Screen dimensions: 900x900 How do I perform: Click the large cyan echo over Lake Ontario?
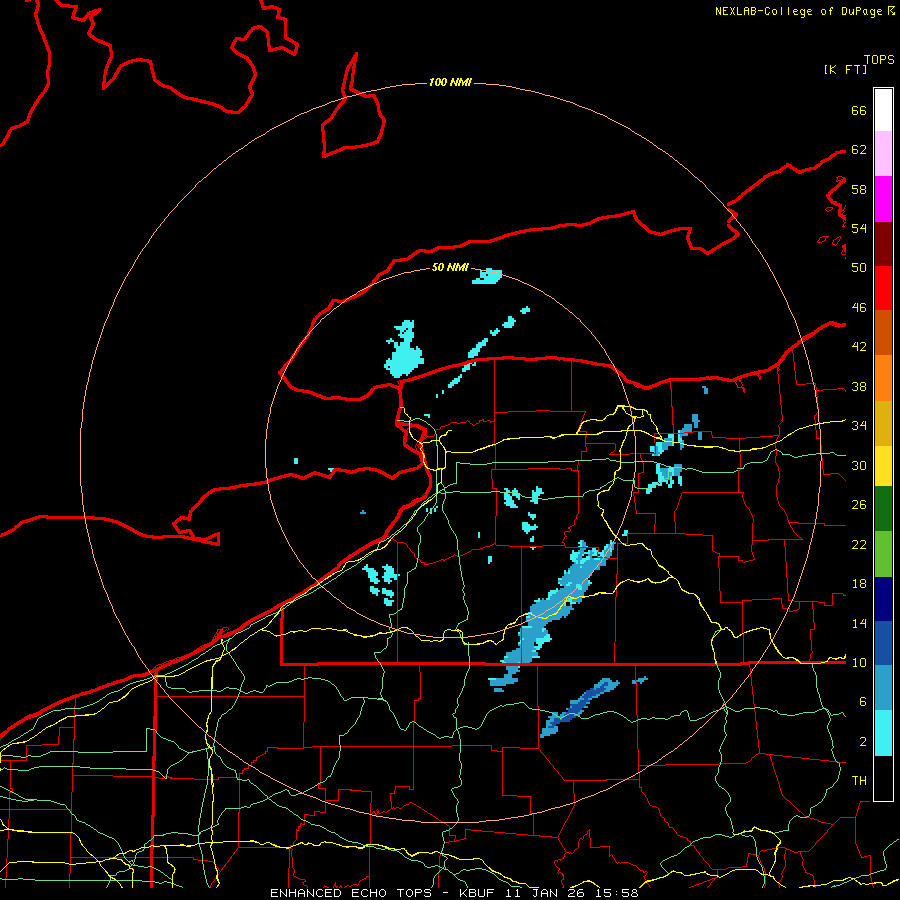click(x=404, y=350)
